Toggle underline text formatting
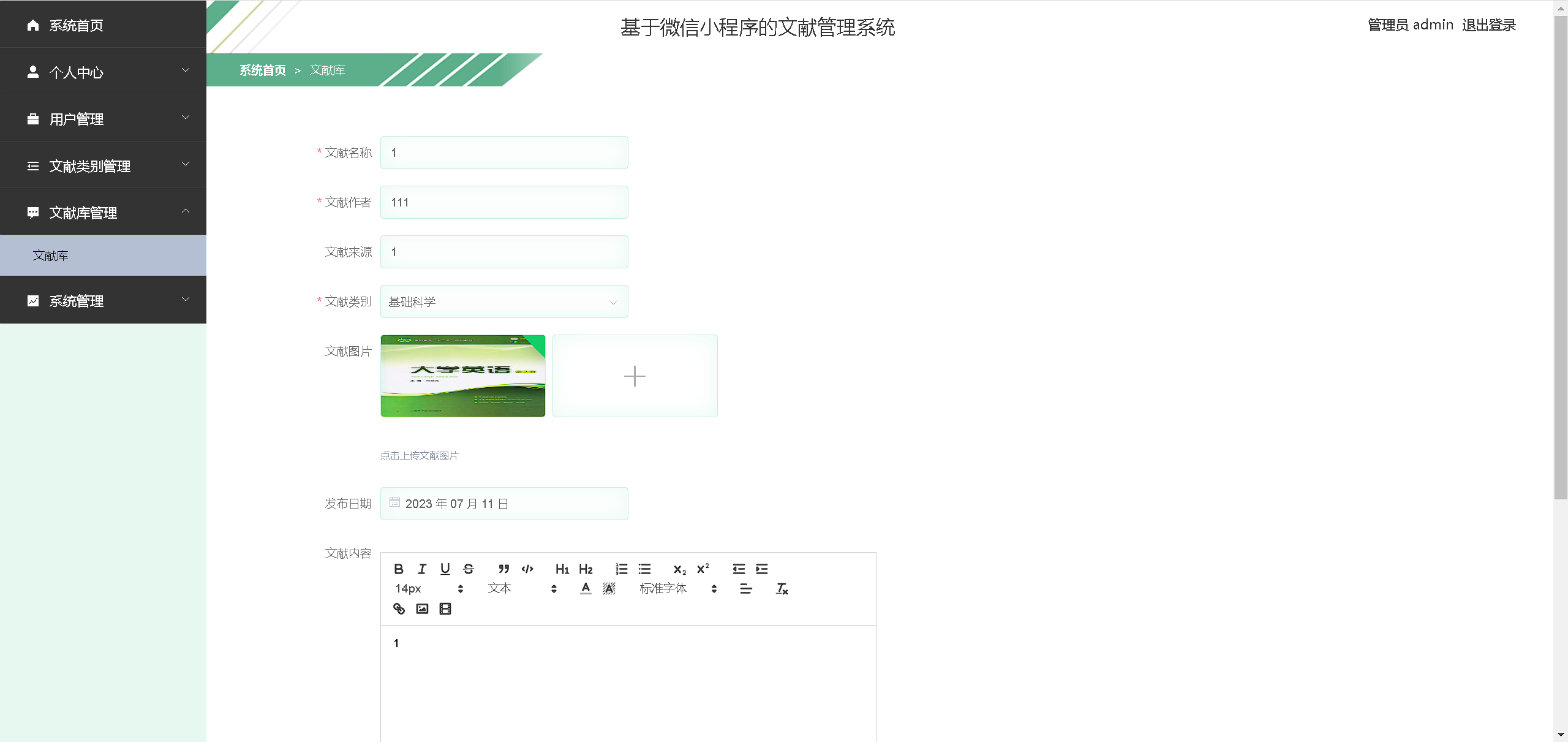Image resolution: width=1568 pixels, height=742 pixels. (445, 569)
